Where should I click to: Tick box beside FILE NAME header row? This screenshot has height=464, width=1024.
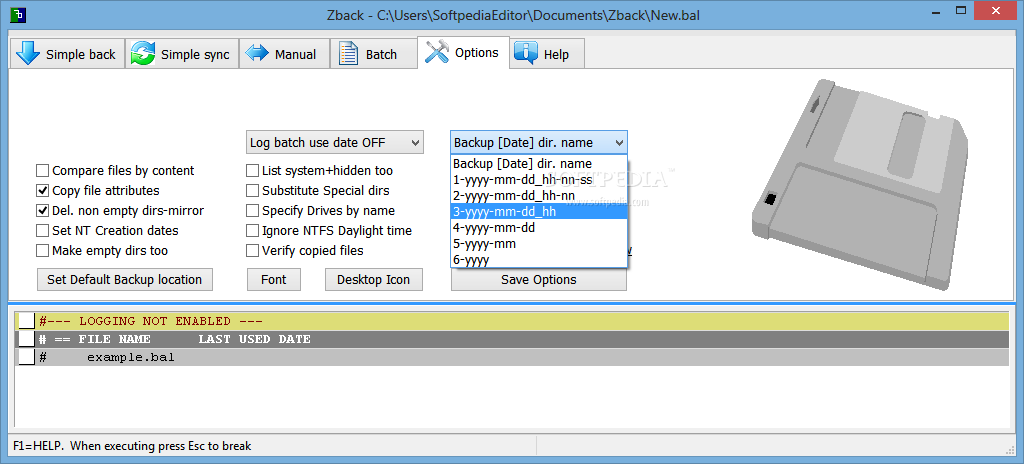pos(26,339)
